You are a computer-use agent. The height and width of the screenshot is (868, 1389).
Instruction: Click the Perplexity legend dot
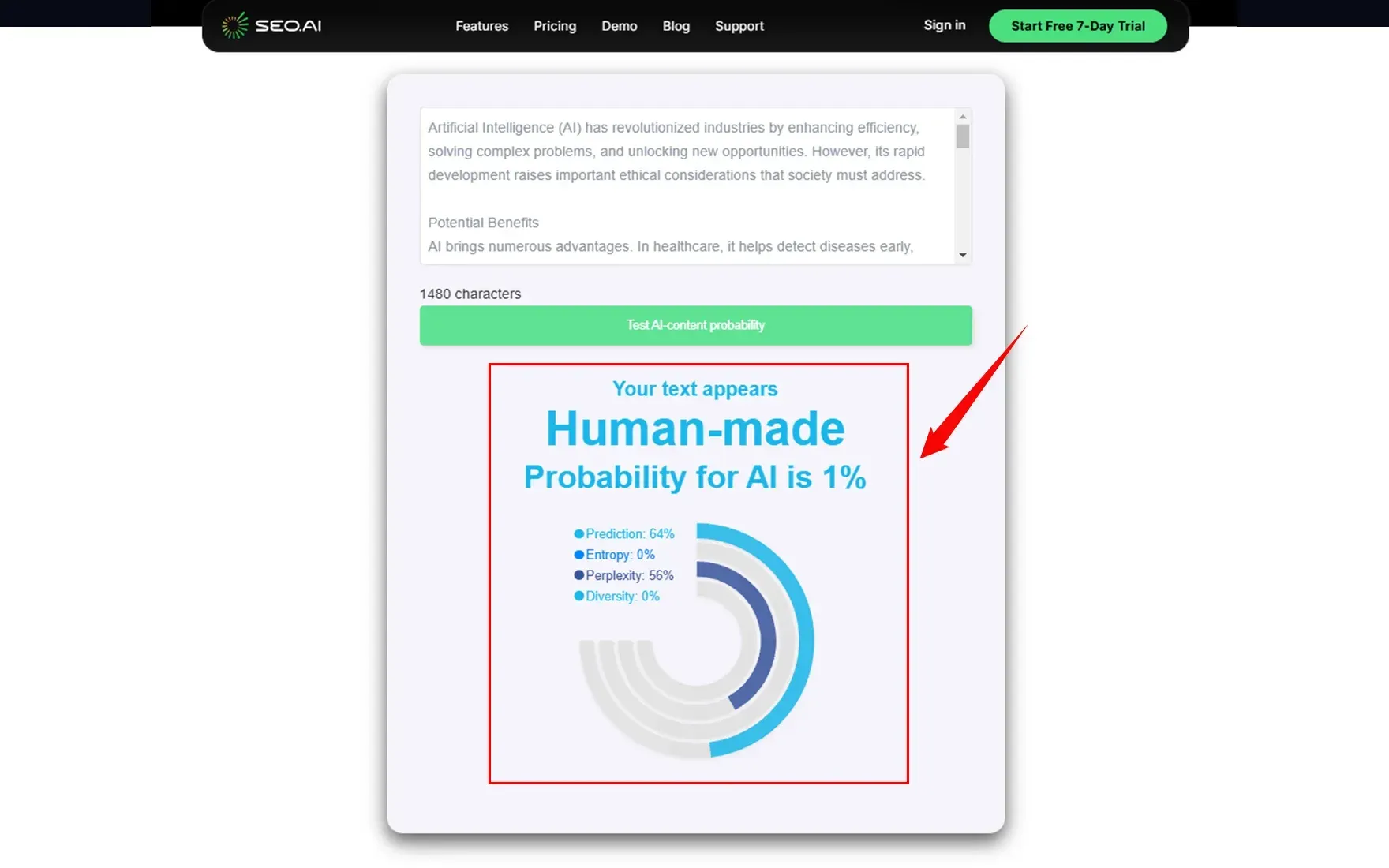[578, 575]
